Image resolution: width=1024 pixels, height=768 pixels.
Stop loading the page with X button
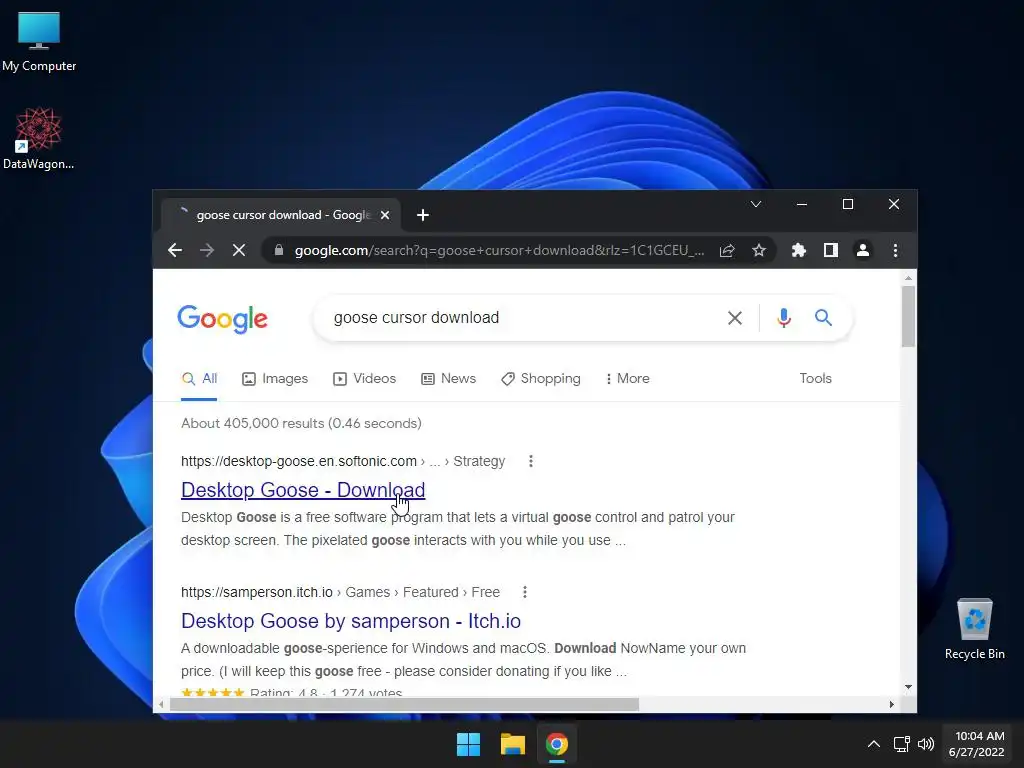[239, 250]
